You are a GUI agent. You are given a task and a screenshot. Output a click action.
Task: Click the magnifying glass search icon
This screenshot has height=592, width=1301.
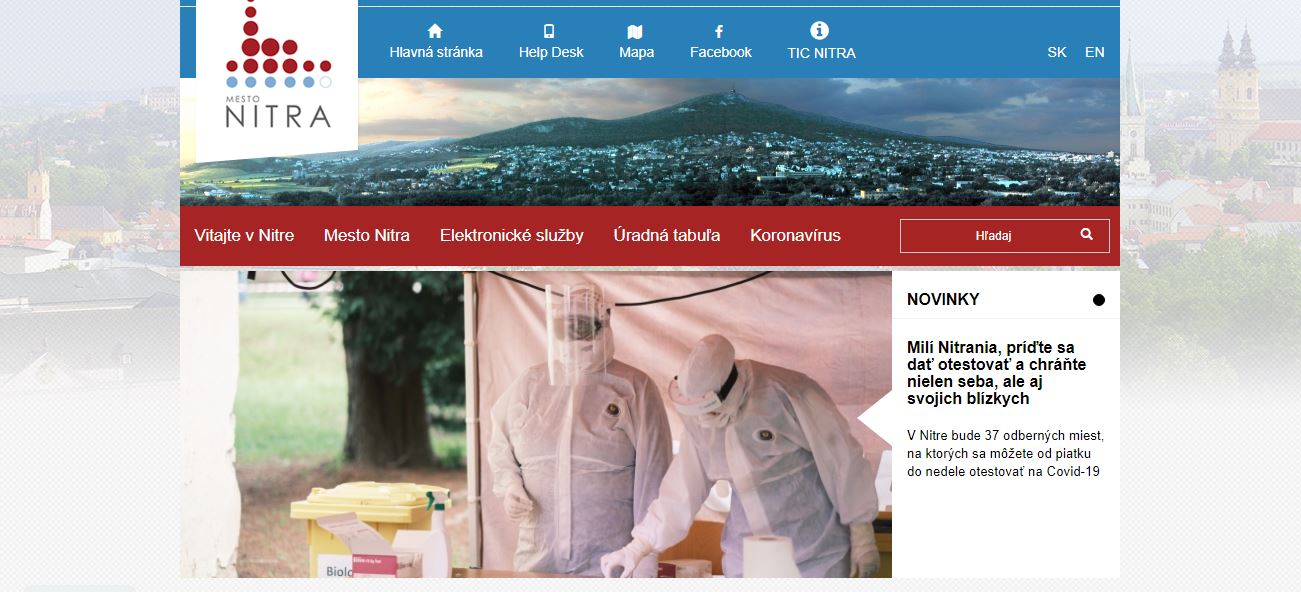[1087, 235]
